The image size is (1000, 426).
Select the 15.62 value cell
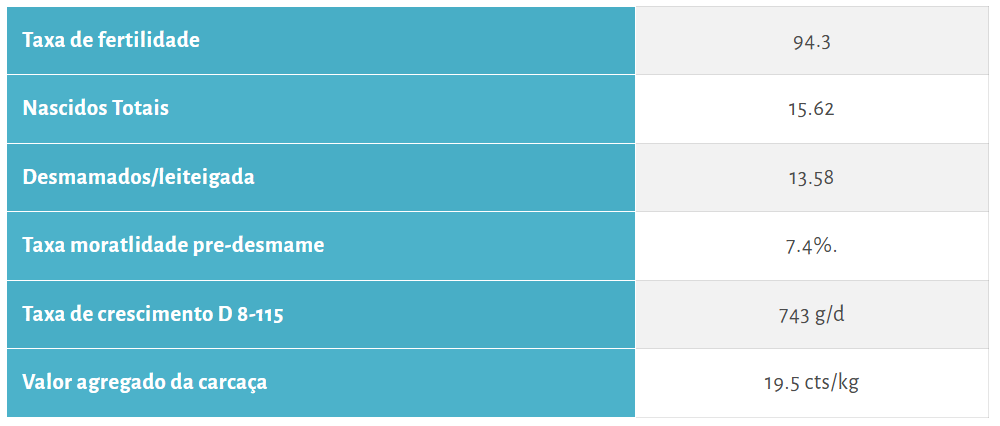point(811,109)
